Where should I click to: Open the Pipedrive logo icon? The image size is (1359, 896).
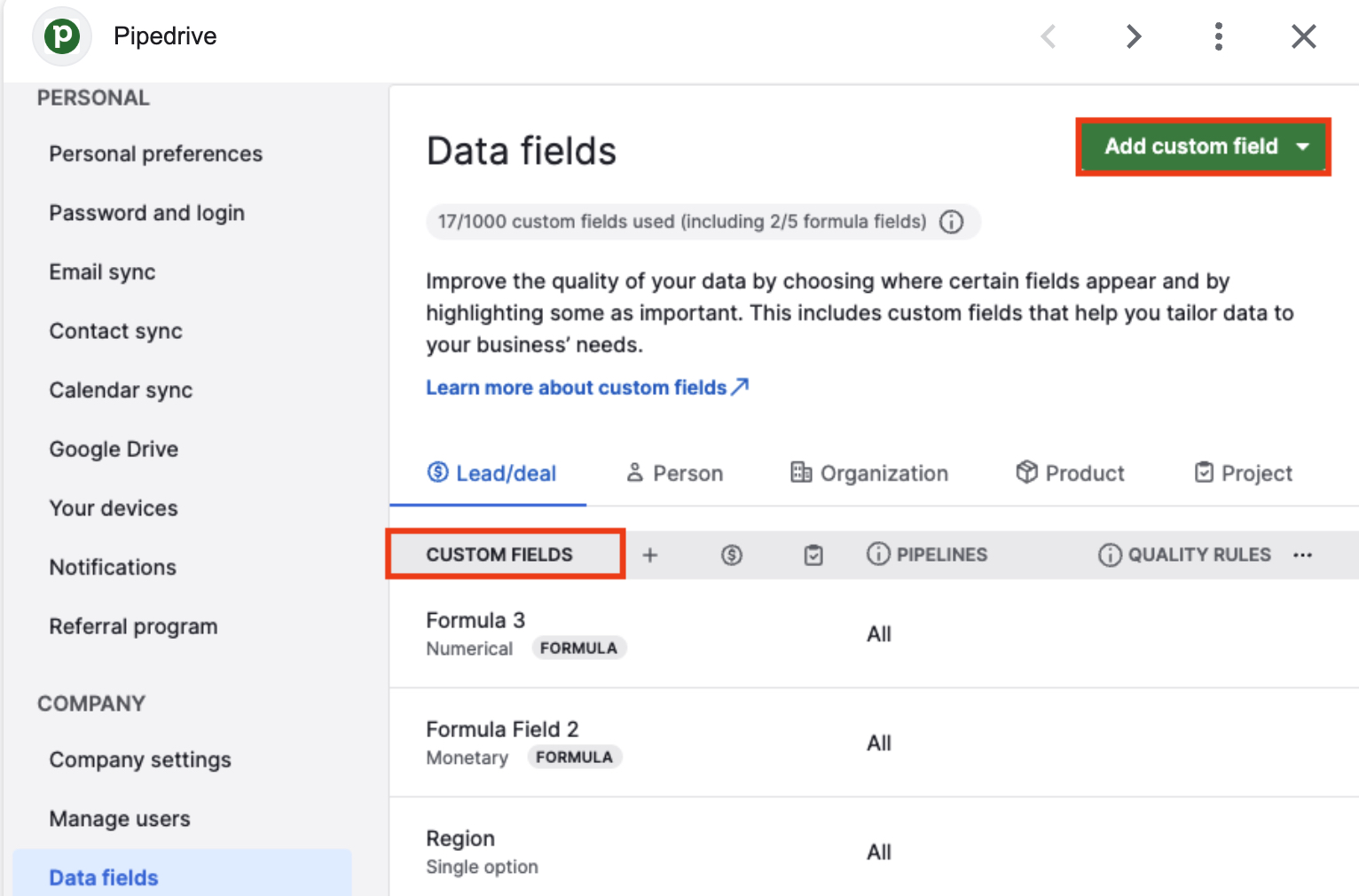61,35
